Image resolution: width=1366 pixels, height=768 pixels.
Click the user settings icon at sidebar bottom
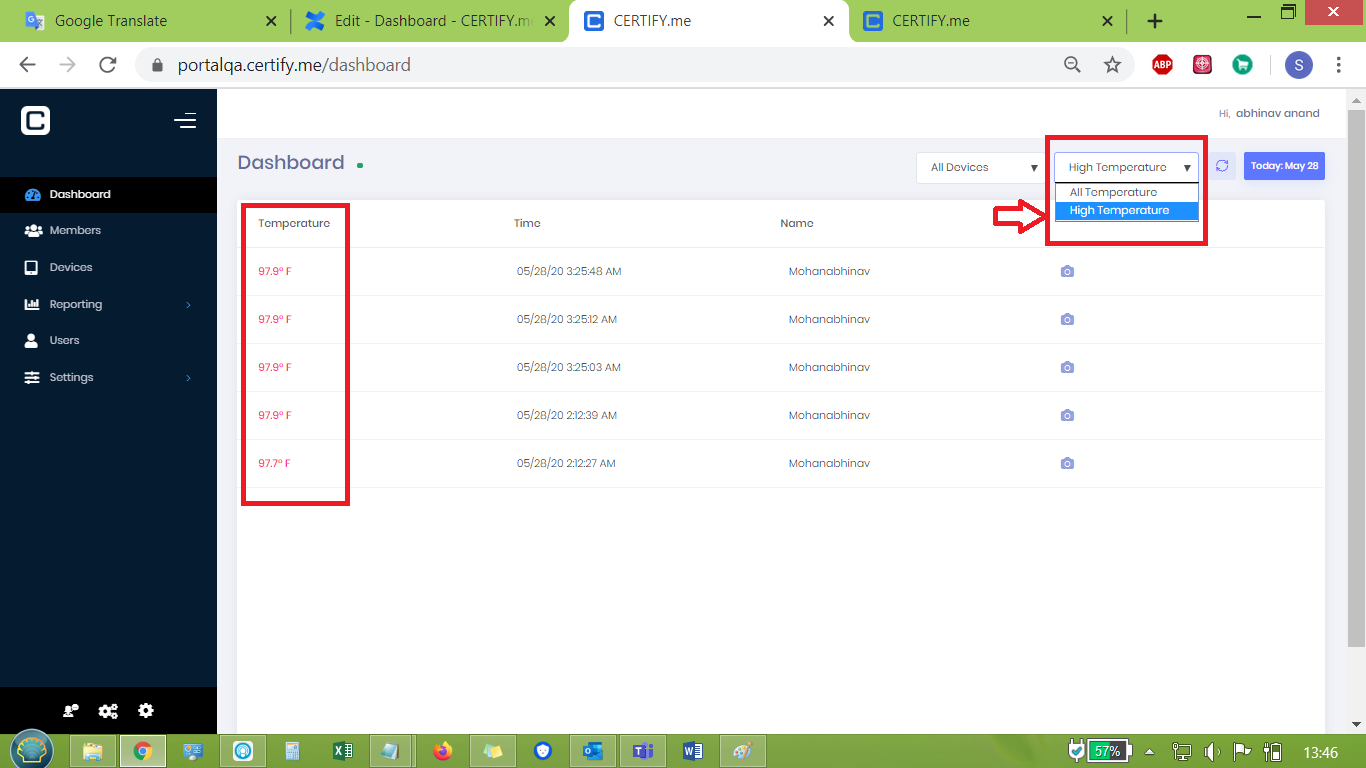tap(71, 711)
